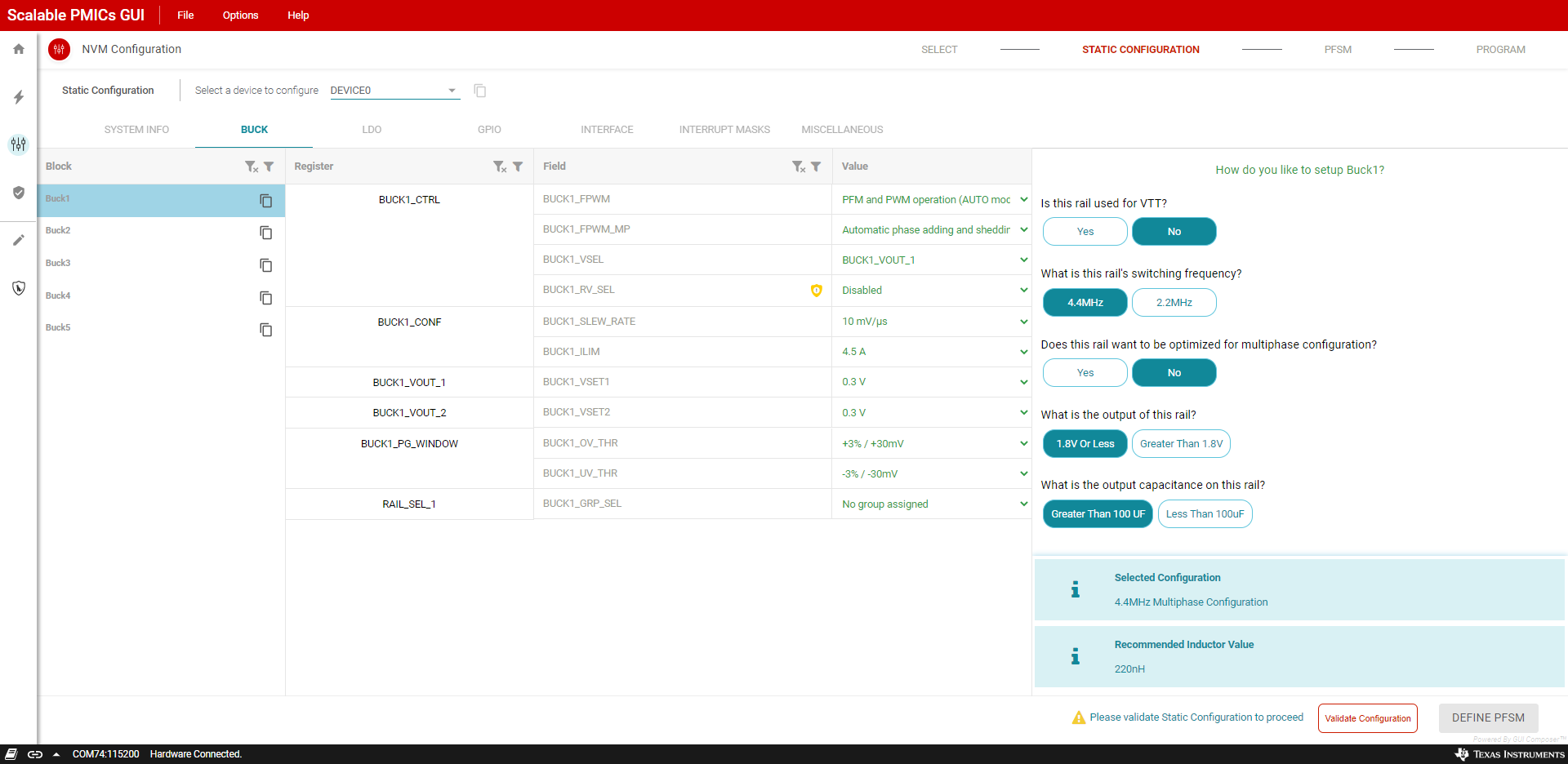Screen dimensions: 1568x764
Task: Select Greater Than 1.8V output option
Action: (1181, 444)
